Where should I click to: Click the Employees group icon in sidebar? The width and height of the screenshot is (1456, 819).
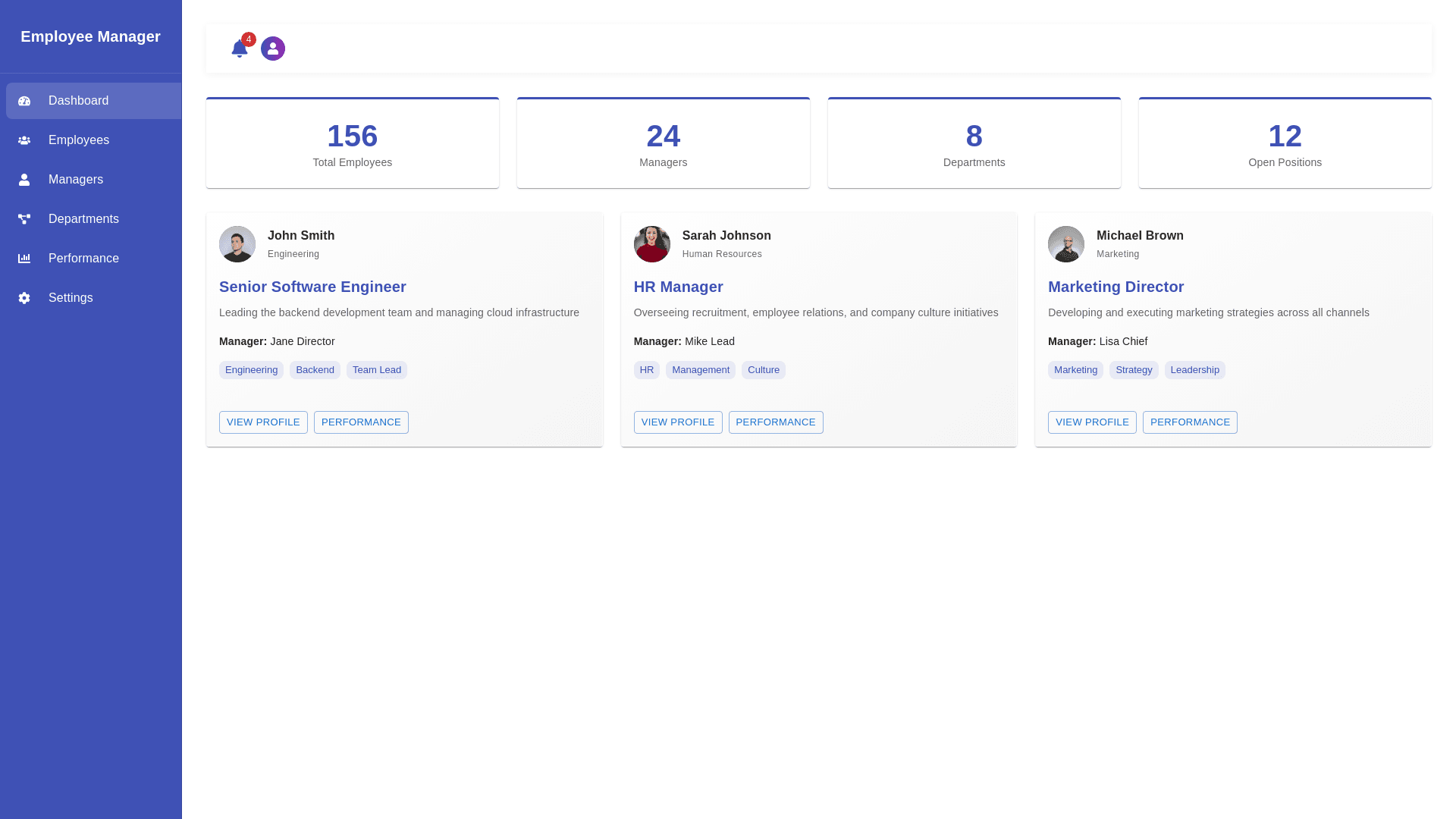[x=24, y=140]
